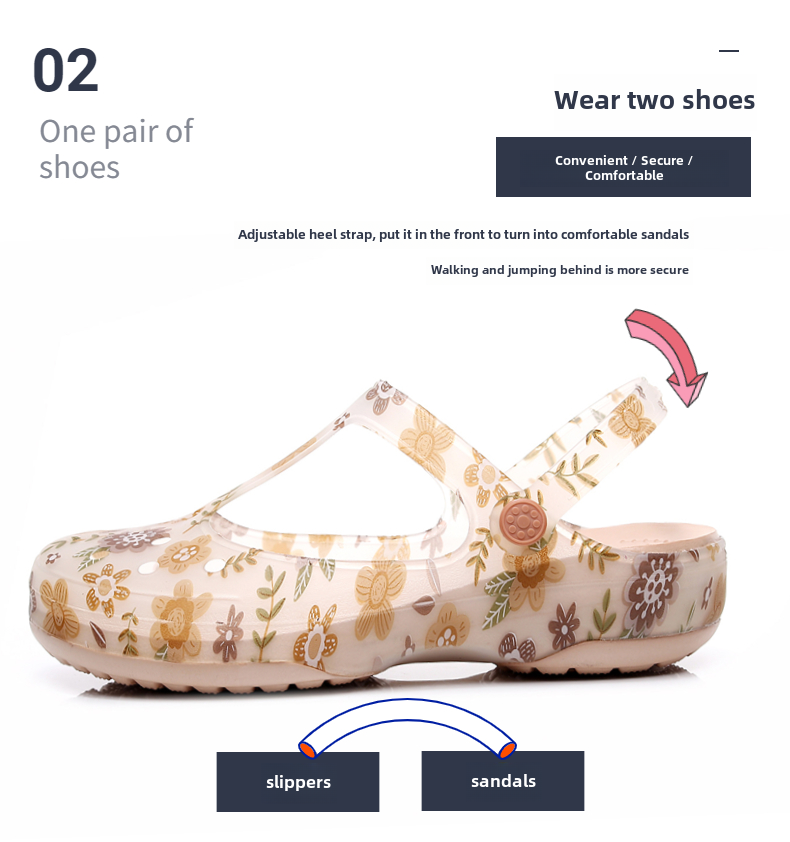Image resolution: width=790 pixels, height=842 pixels.
Task: Click the One pair of shoes text
Action: [116, 149]
